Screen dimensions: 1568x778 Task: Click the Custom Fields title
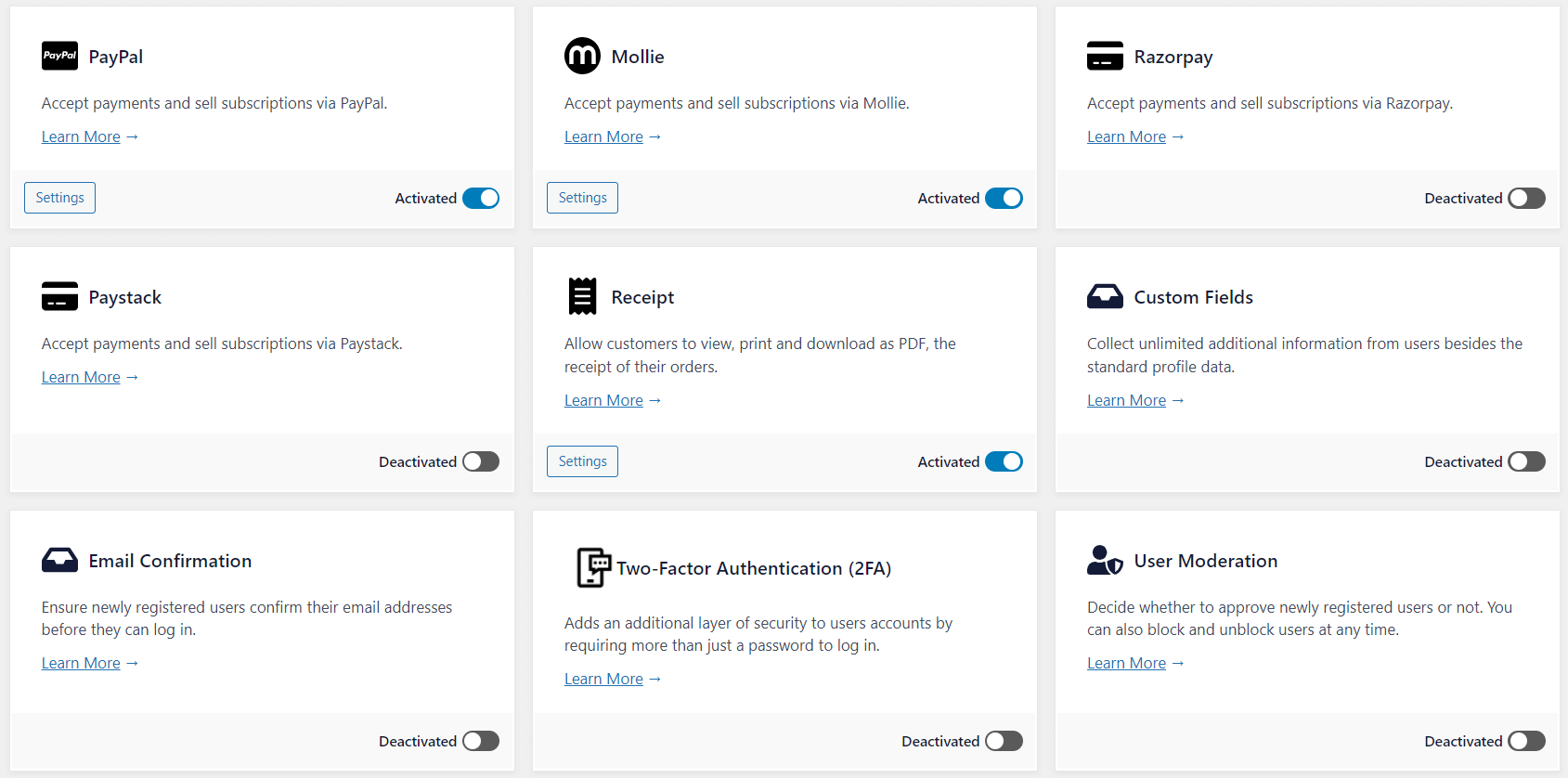pyautogui.click(x=1194, y=297)
